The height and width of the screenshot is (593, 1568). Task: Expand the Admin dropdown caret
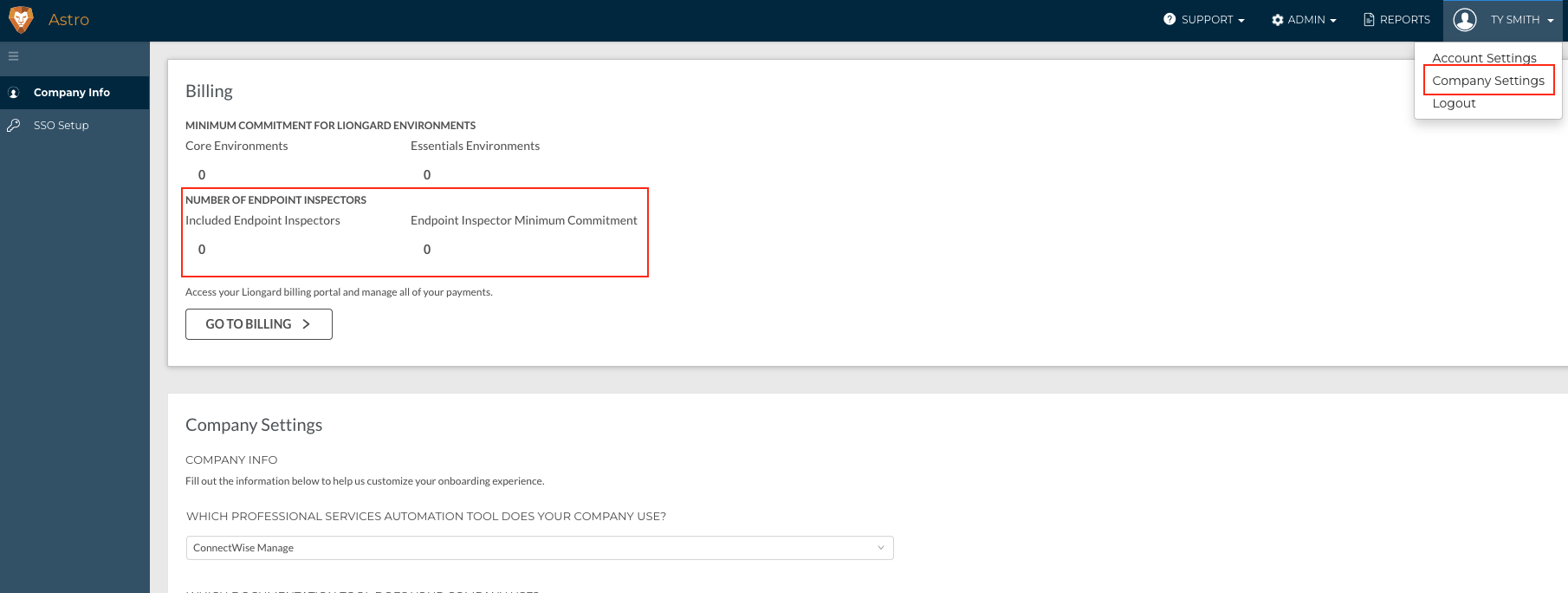click(x=1333, y=21)
